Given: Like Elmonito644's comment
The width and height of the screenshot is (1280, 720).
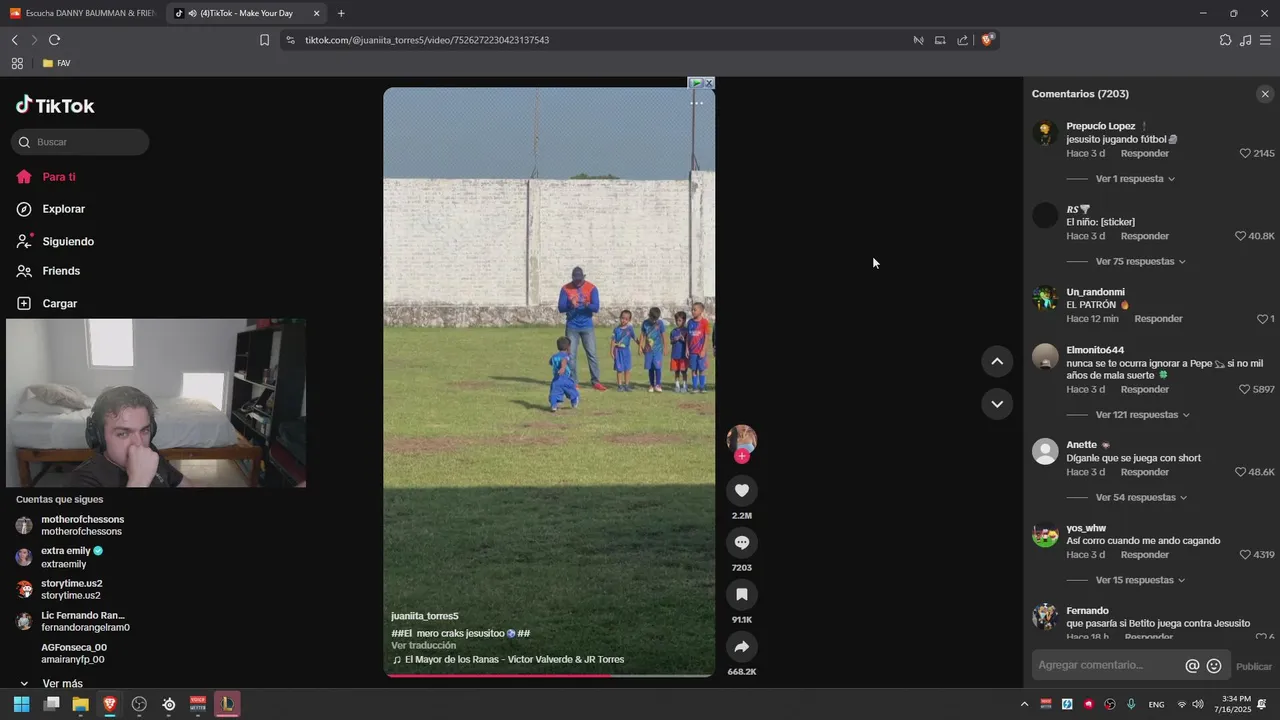Looking at the screenshot, I should click(1245, 389).
